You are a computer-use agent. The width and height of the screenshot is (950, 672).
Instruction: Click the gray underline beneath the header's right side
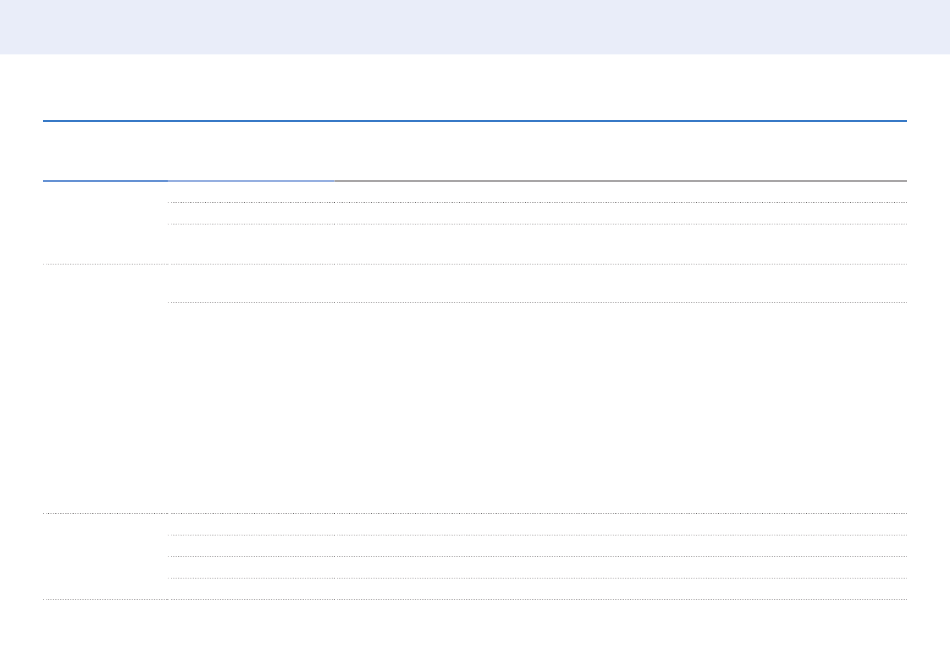(x=620, y=181)
